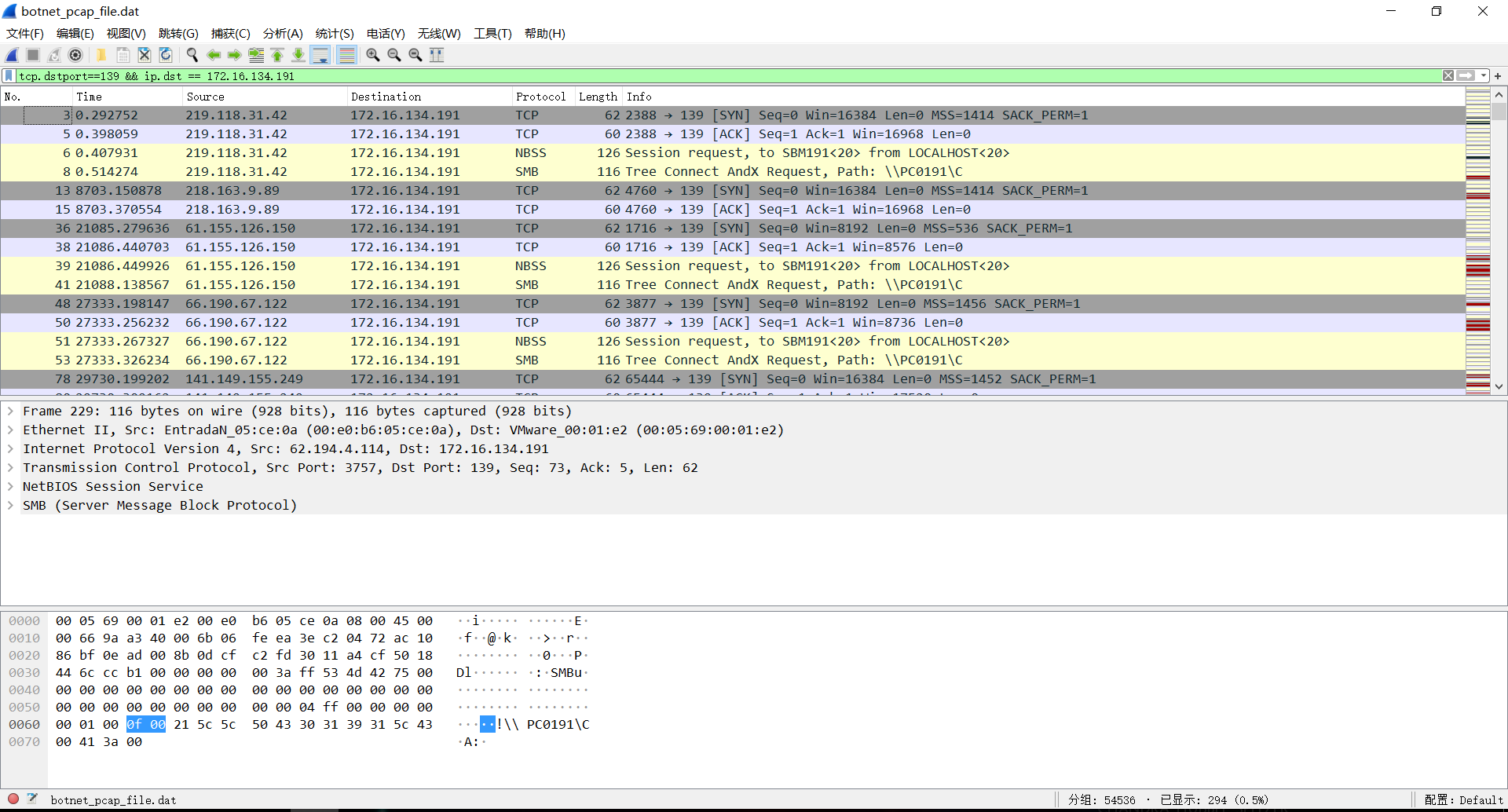The image size is (1508, 812).
Task: Click the go to specified packet icon
Action: coord(256,55)
